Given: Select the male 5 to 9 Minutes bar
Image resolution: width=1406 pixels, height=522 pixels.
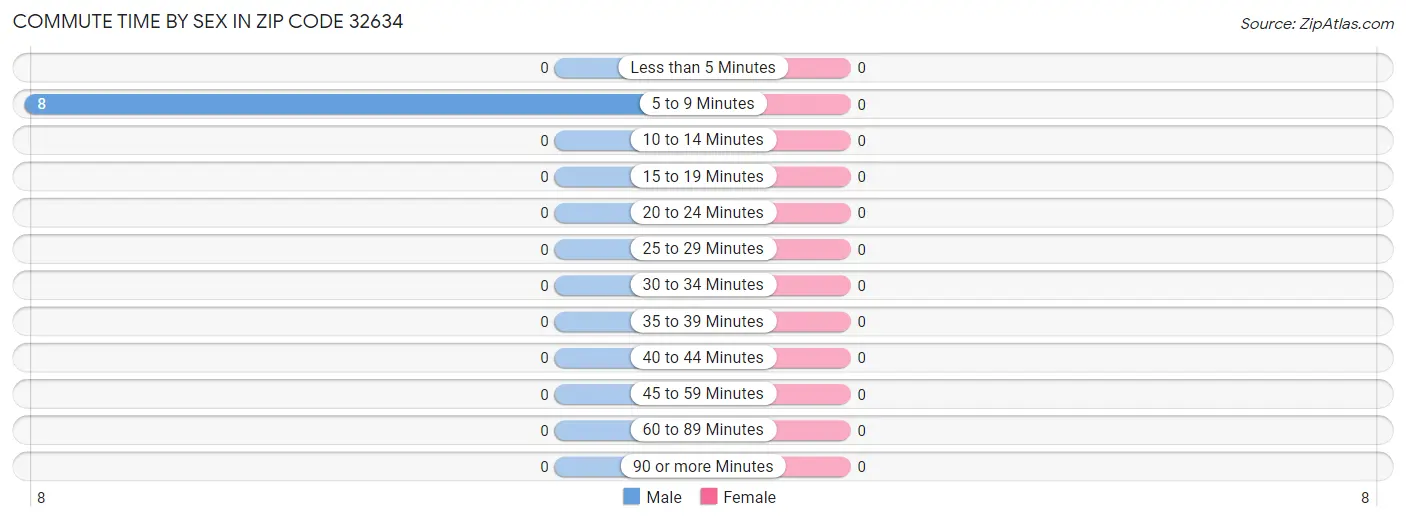Looking at the screenshot, I should click(330, 104).
